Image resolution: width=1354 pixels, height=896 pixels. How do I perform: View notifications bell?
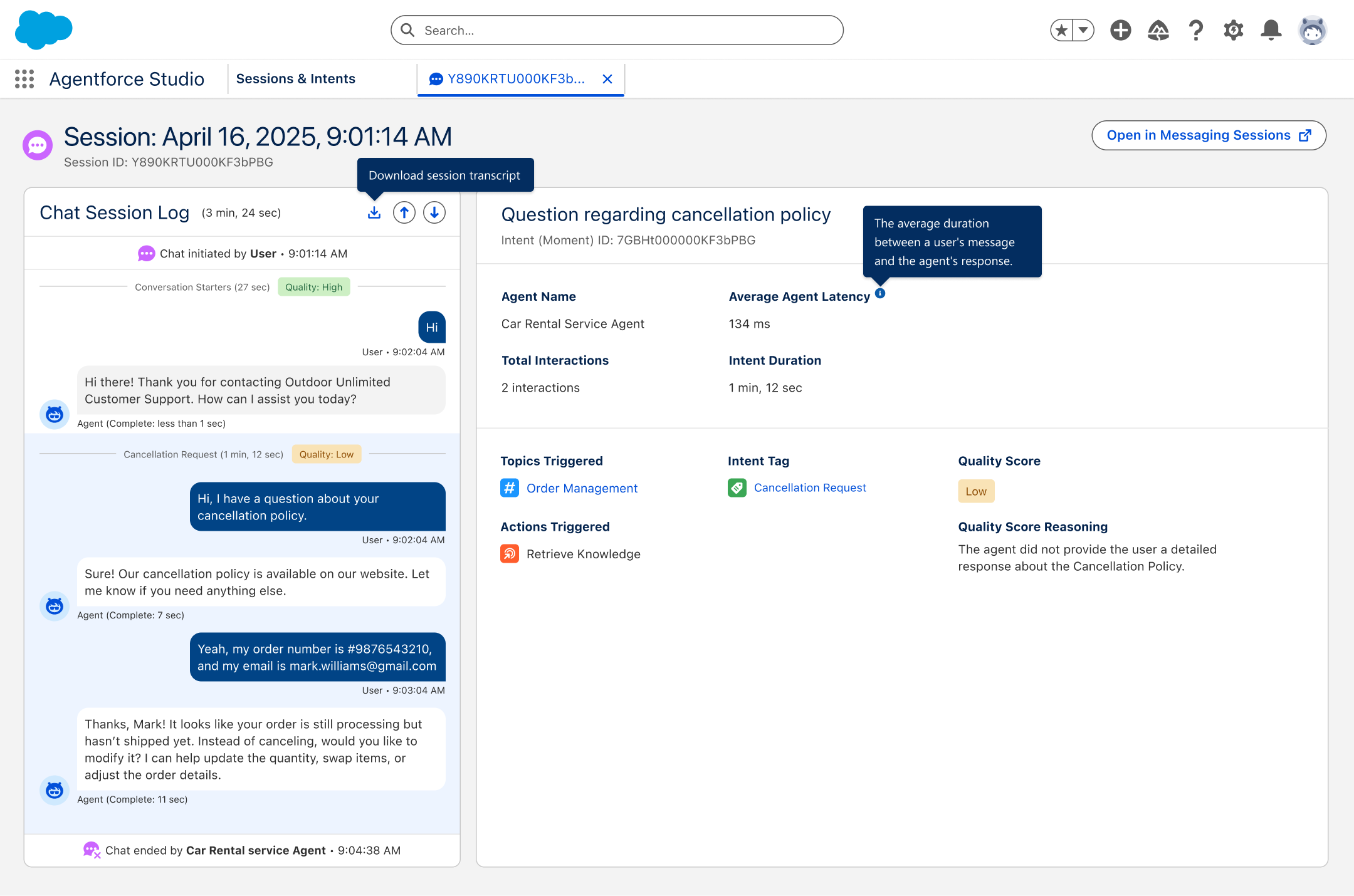tap(1271, 30)
